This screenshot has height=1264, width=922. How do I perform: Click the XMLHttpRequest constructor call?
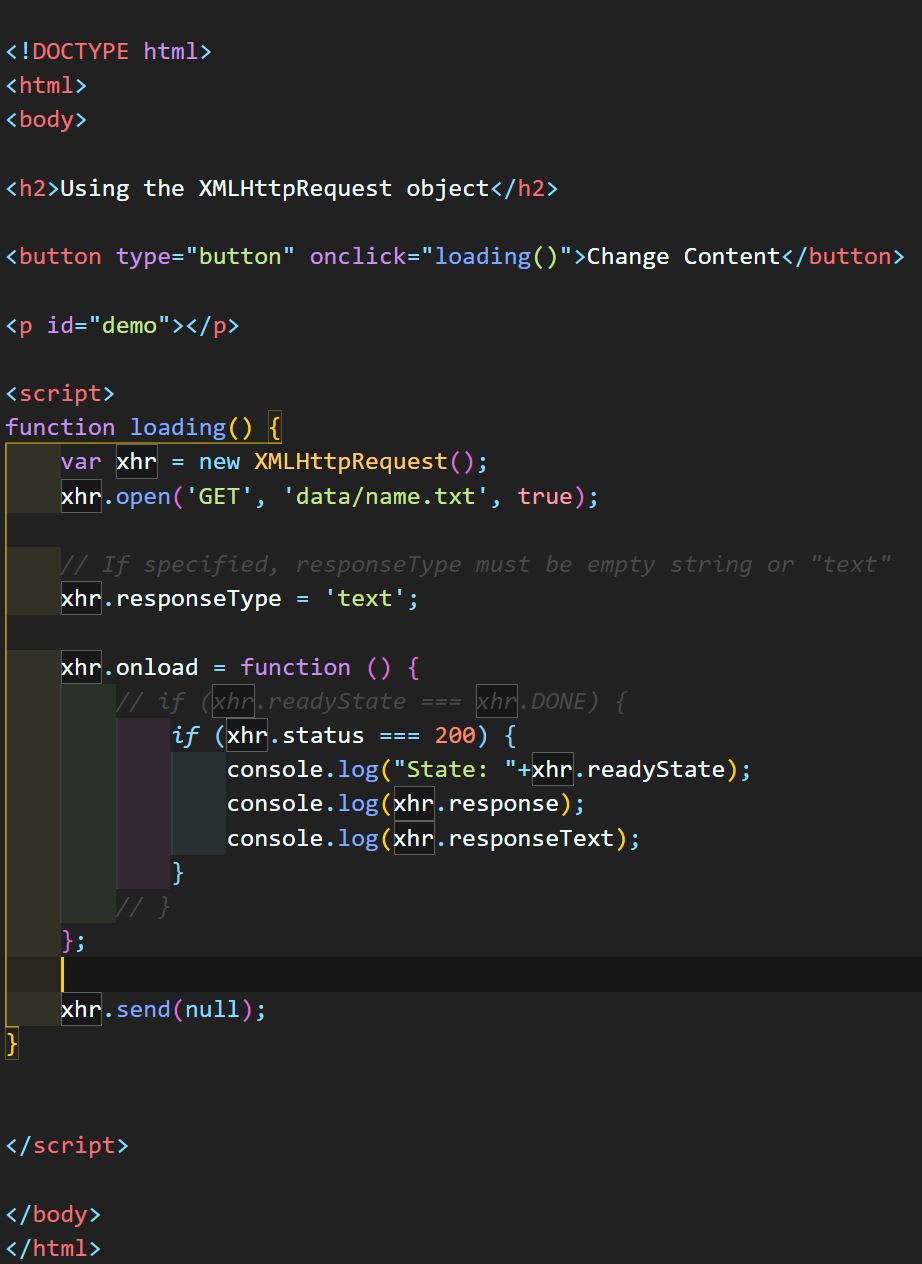point(351,461)
